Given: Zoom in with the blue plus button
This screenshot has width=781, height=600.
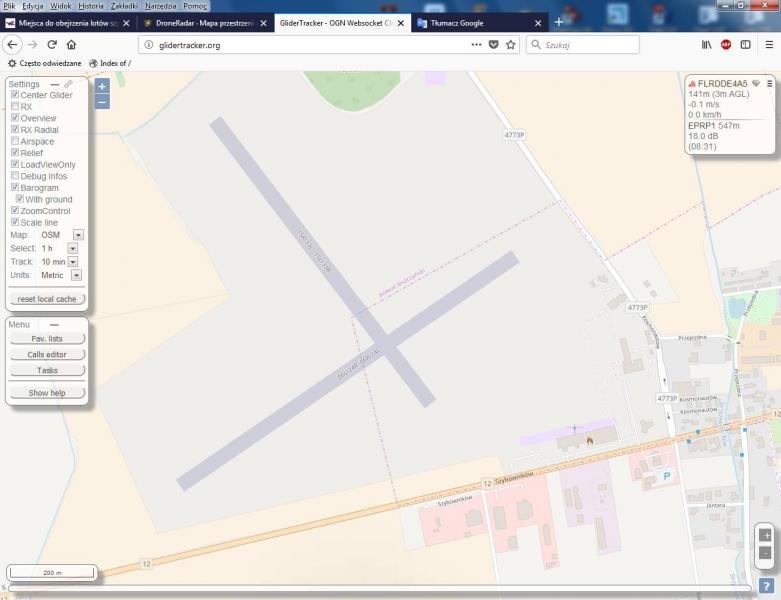Looking at the screenshot, I should click(x=102, y=87).
